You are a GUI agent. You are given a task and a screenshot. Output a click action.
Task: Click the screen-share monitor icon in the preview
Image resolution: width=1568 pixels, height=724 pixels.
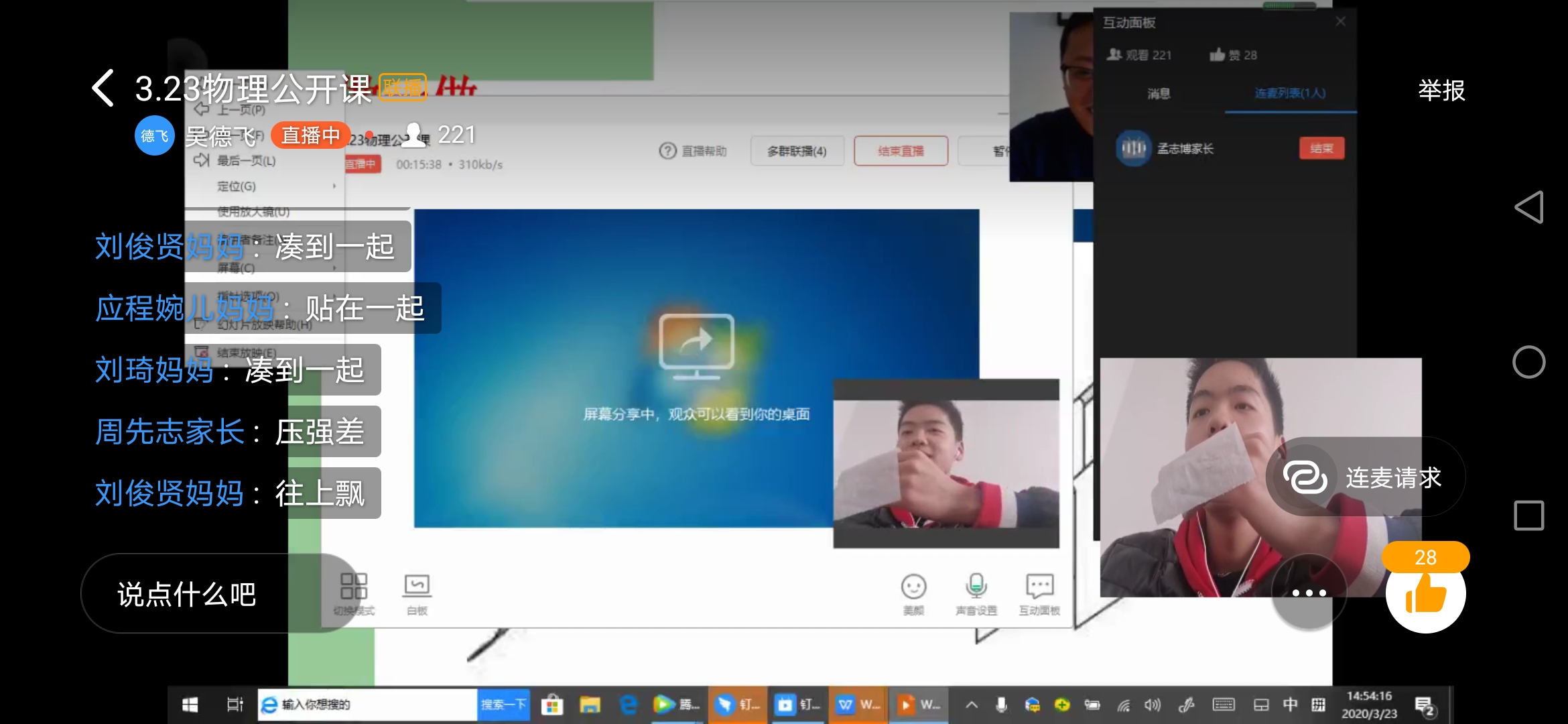[697, 346]
